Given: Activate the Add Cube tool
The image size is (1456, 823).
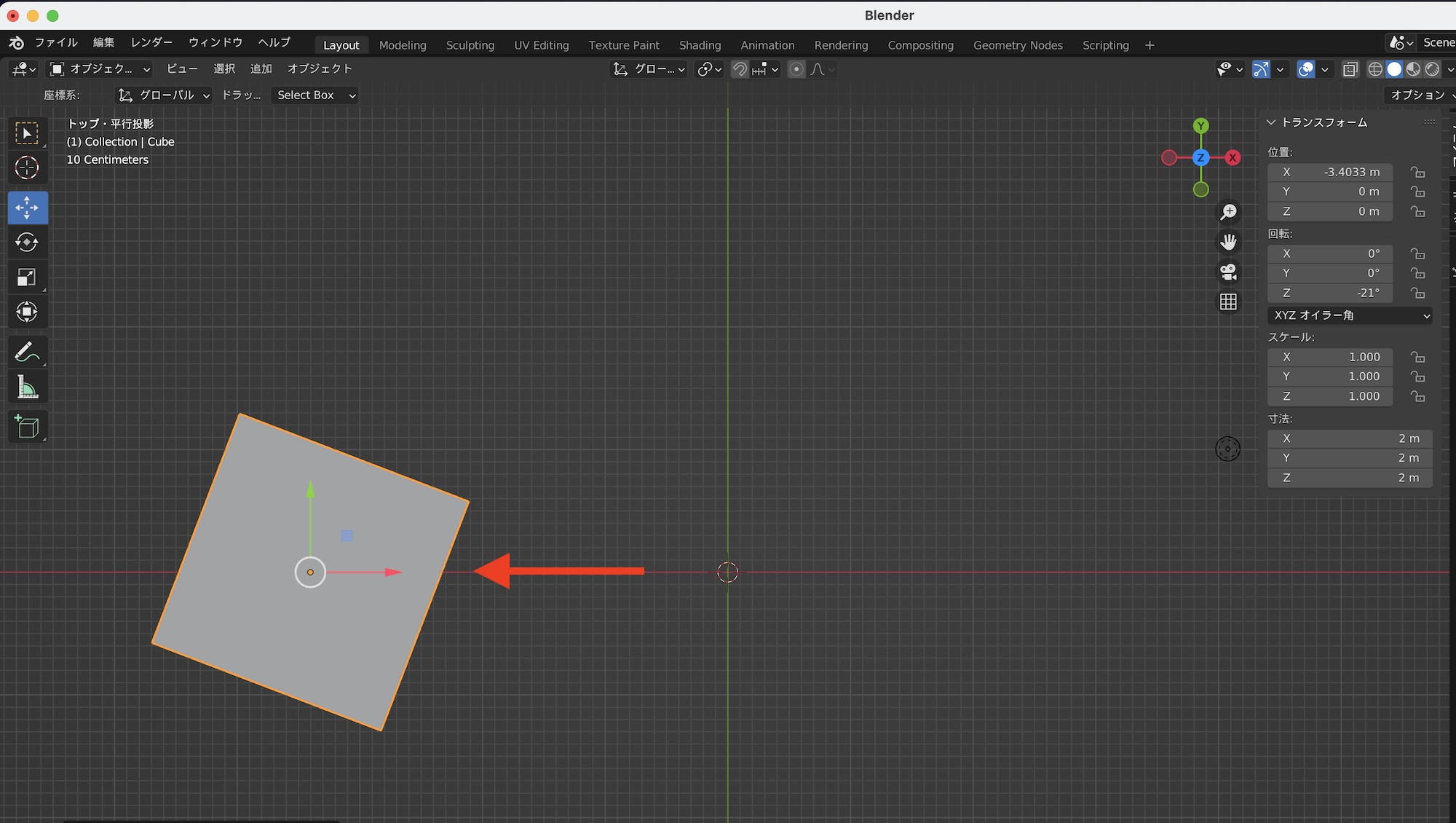Looking at the screenshot, I should click(x=27, y=427).
